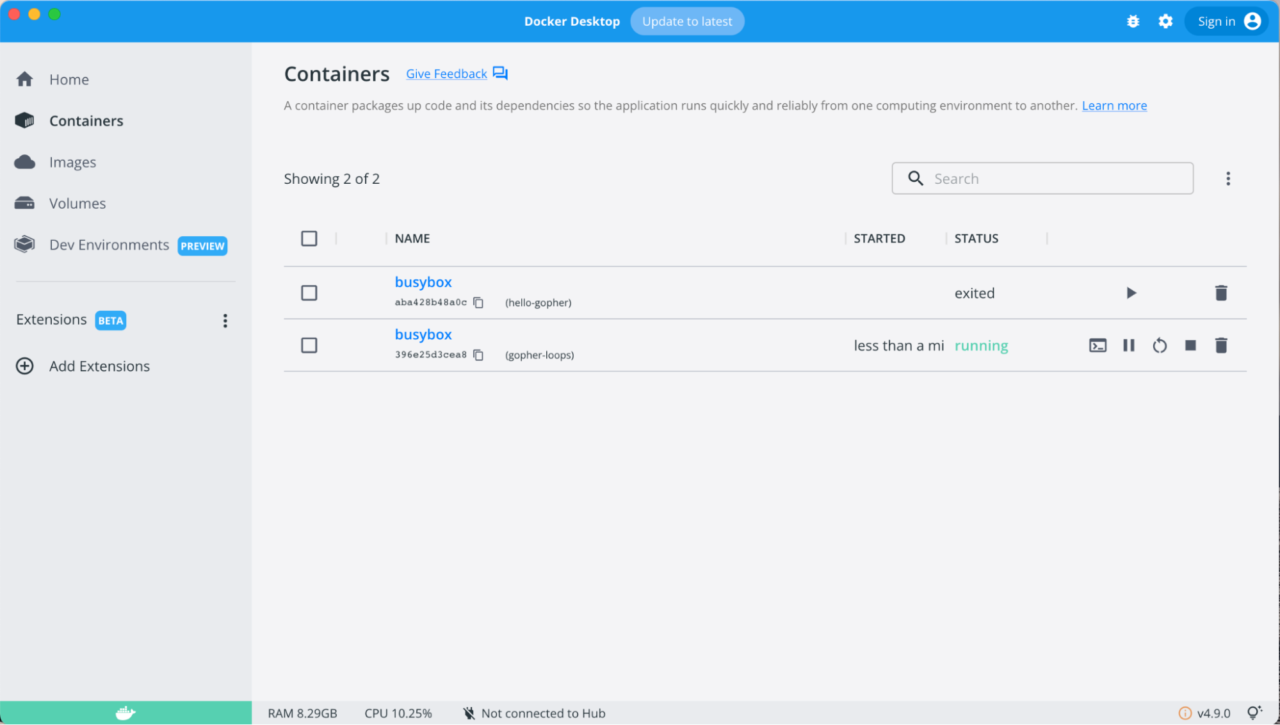Select the Images section in the sidebar
This screenshot has width=1280, height=725.
tap(72, 161)
